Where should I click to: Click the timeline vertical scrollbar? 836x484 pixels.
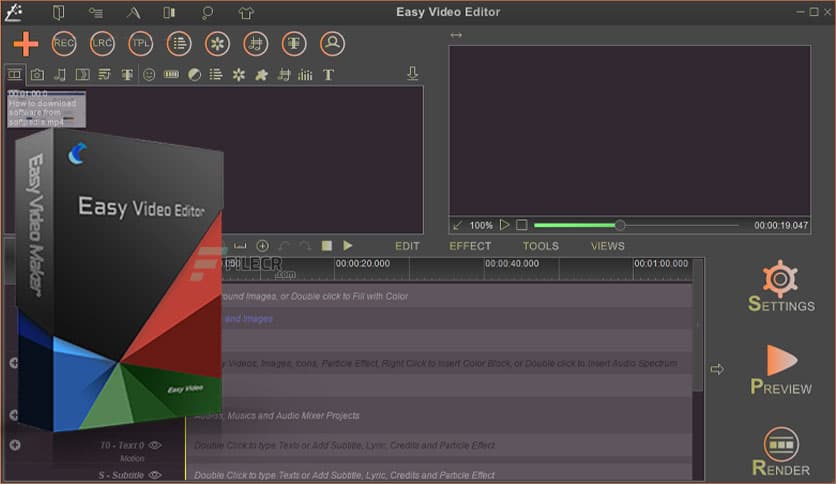point(698,325)
